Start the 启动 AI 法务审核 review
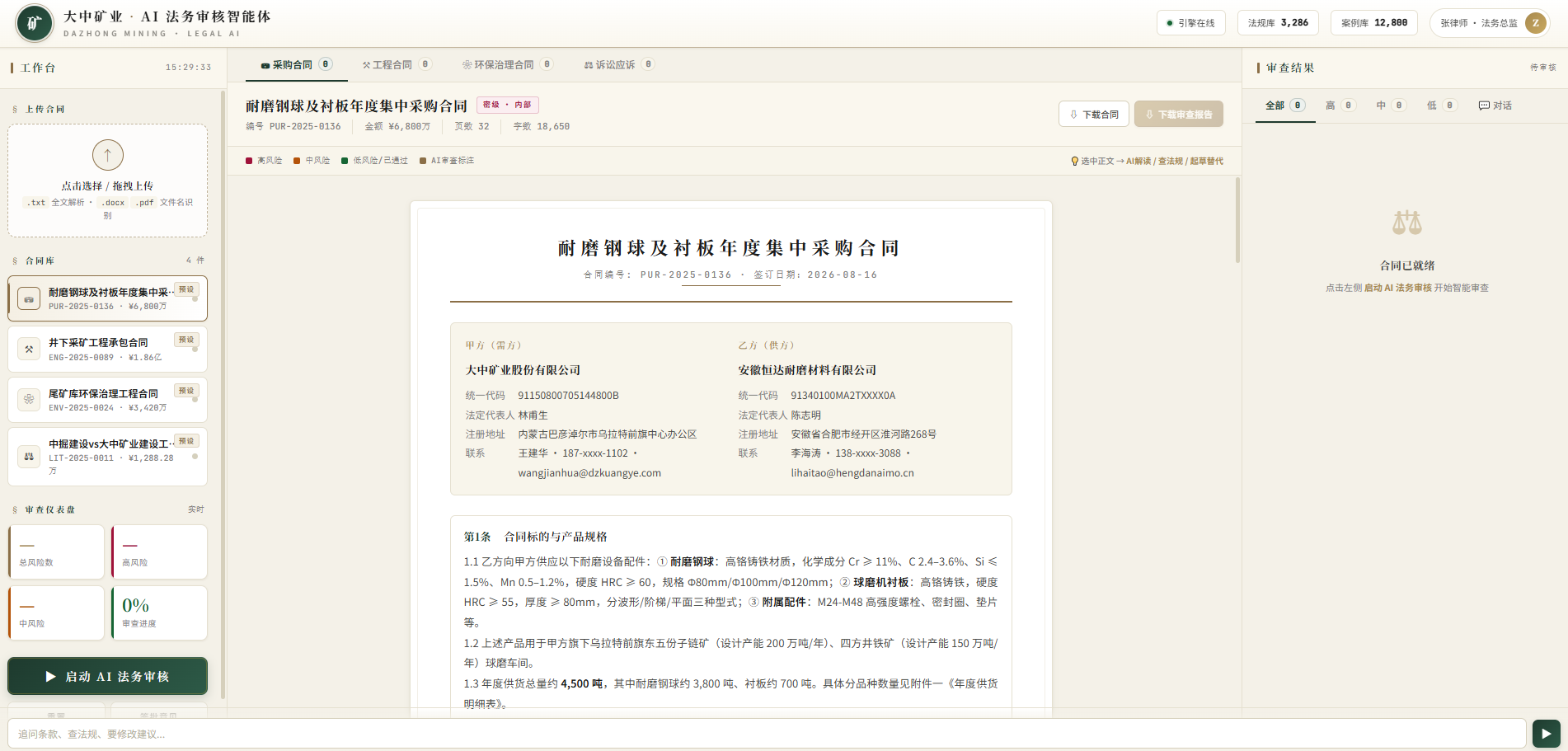Viewport: 1568px width, 751px height. click(108, 676)
